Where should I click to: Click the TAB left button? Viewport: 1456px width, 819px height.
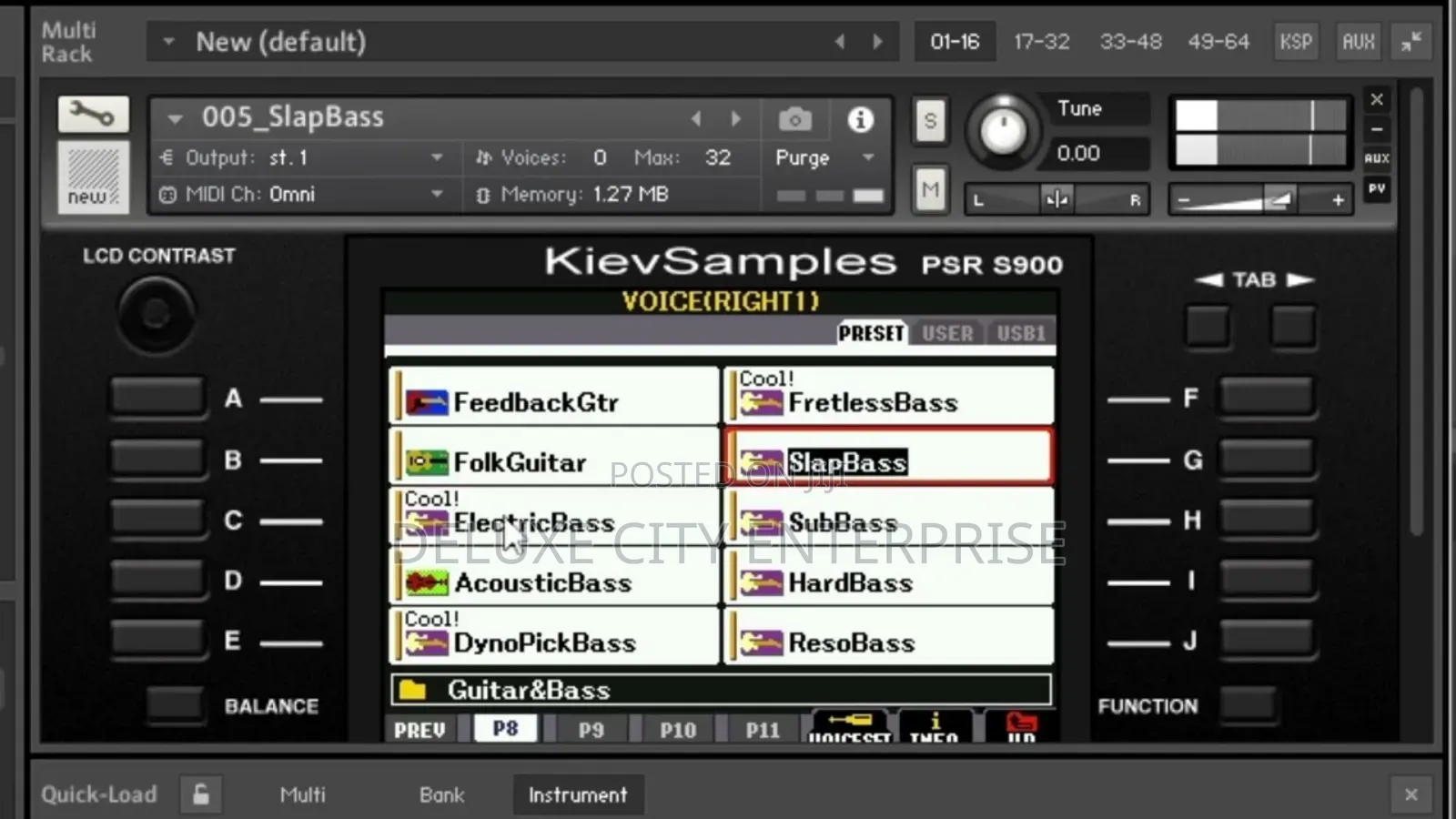click(x=1208, y=327)
